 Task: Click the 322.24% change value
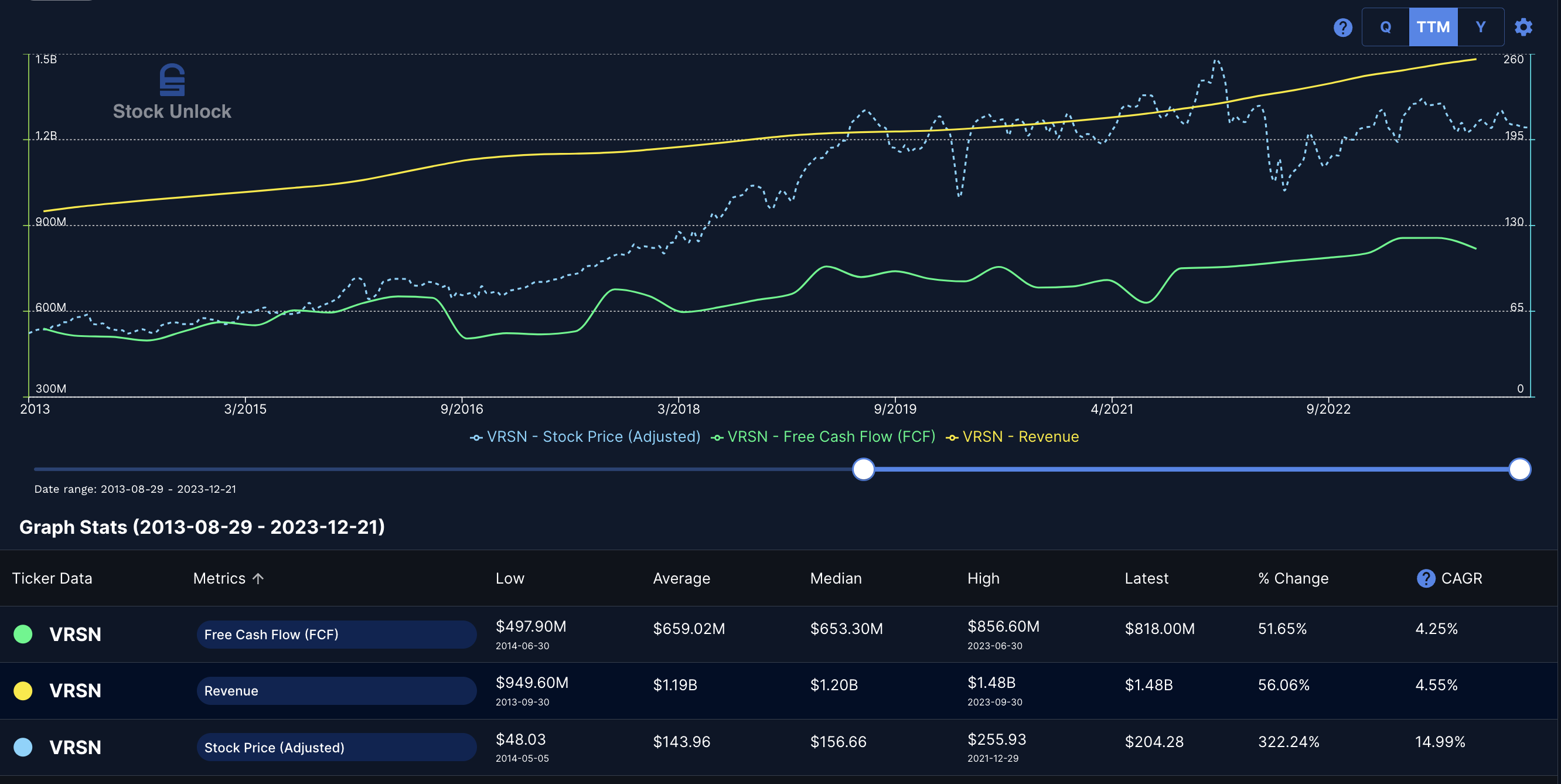(1289, 742)
